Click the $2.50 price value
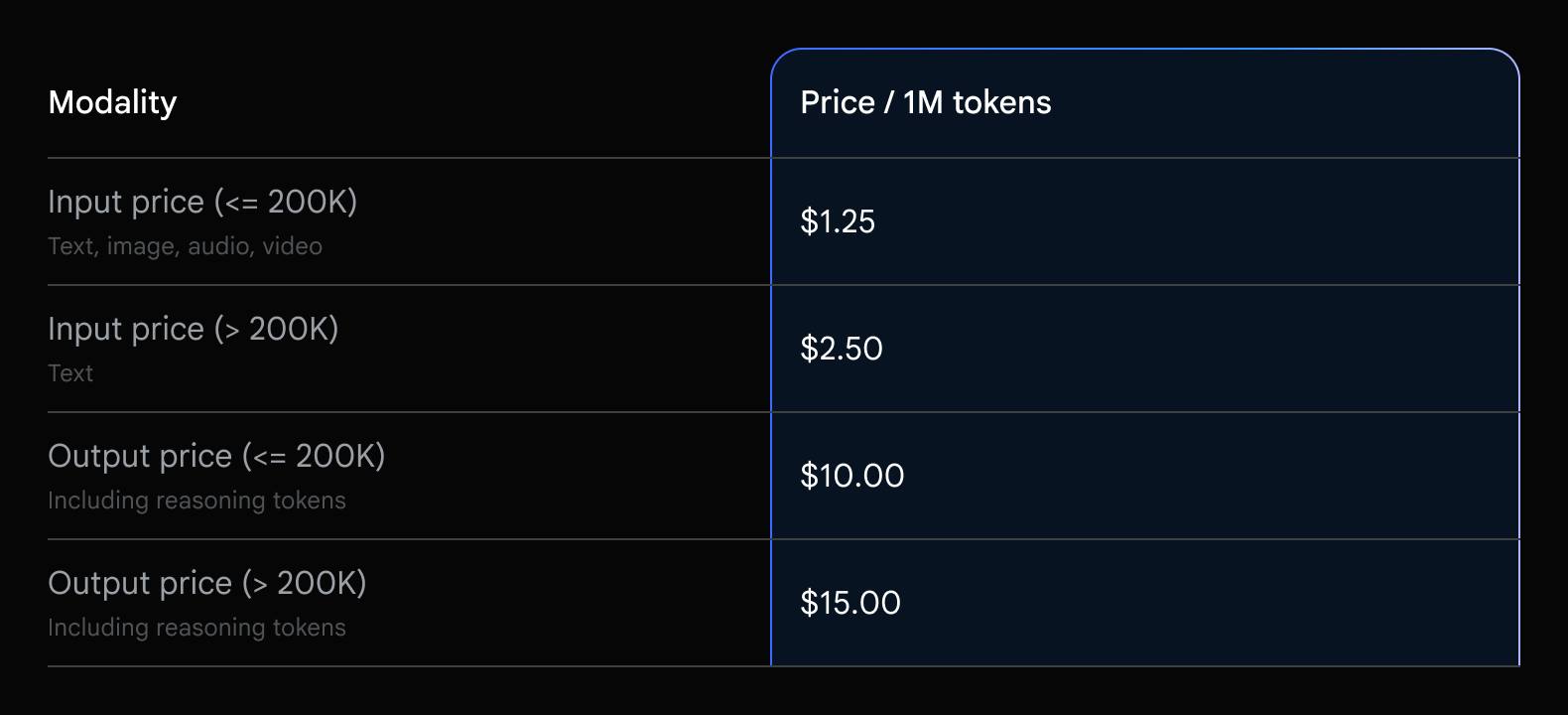 pyautogui.click(x=842, y=349)
